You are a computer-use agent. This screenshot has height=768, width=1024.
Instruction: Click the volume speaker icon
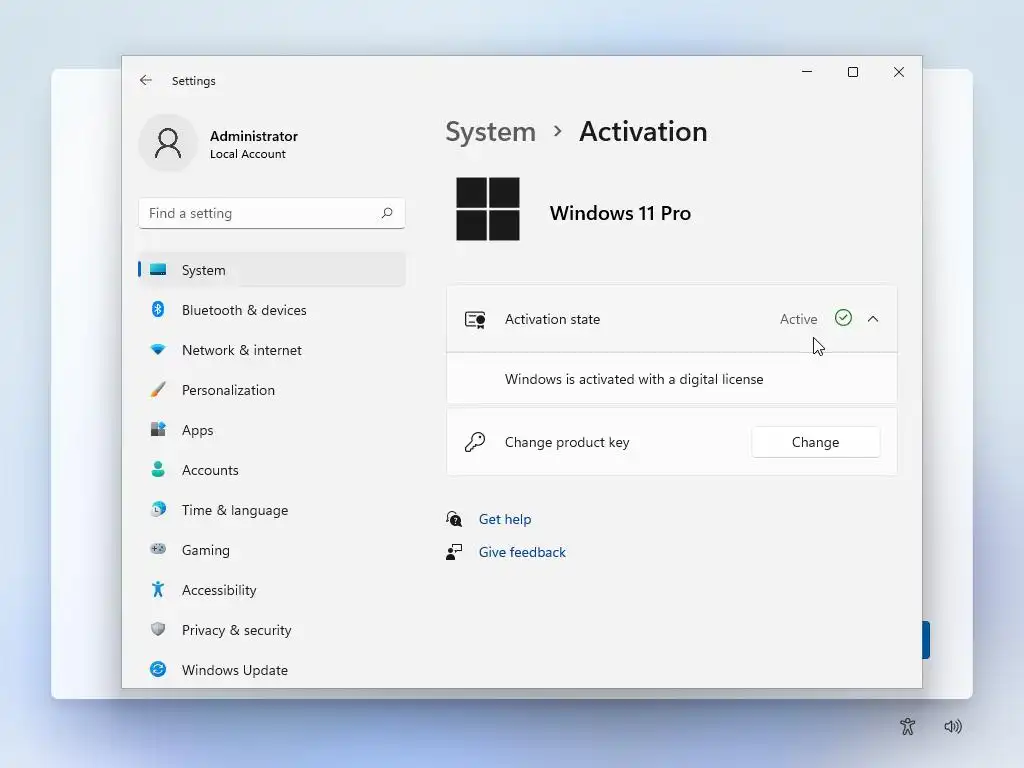(x=953, y=726)
